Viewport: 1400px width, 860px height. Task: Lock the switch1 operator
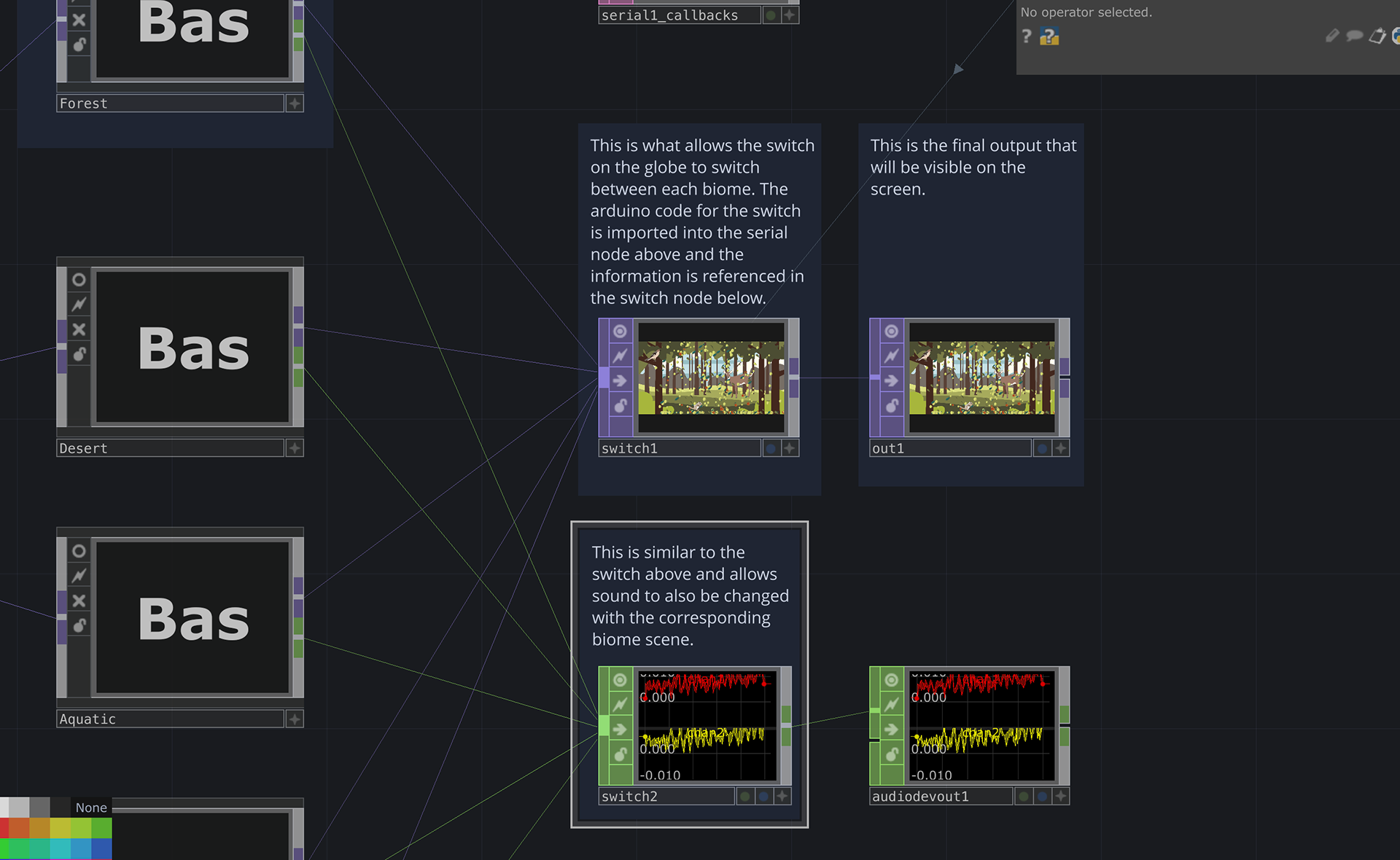[x=620, y=405]
